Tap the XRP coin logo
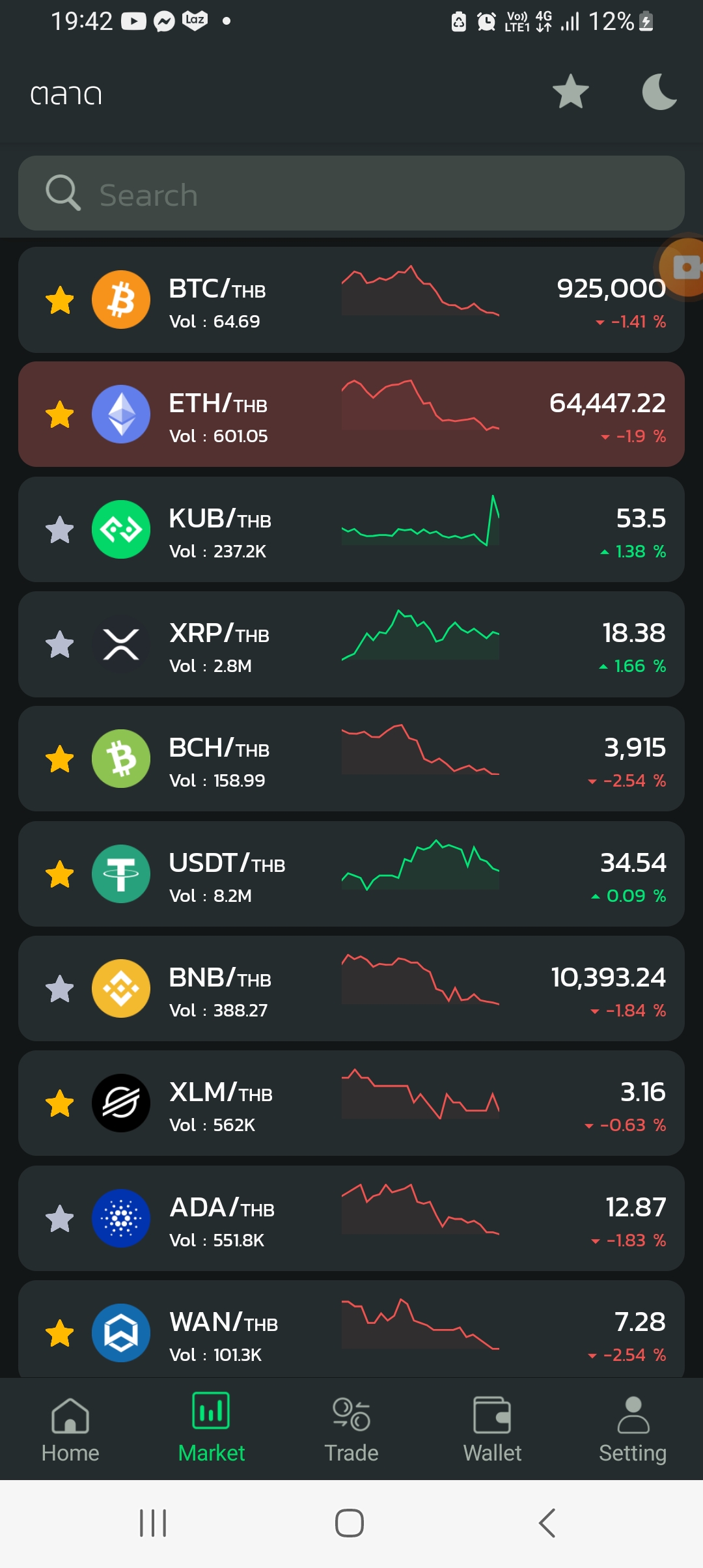This screenshot has width=703, height=1568. click(x=121, y=644)
